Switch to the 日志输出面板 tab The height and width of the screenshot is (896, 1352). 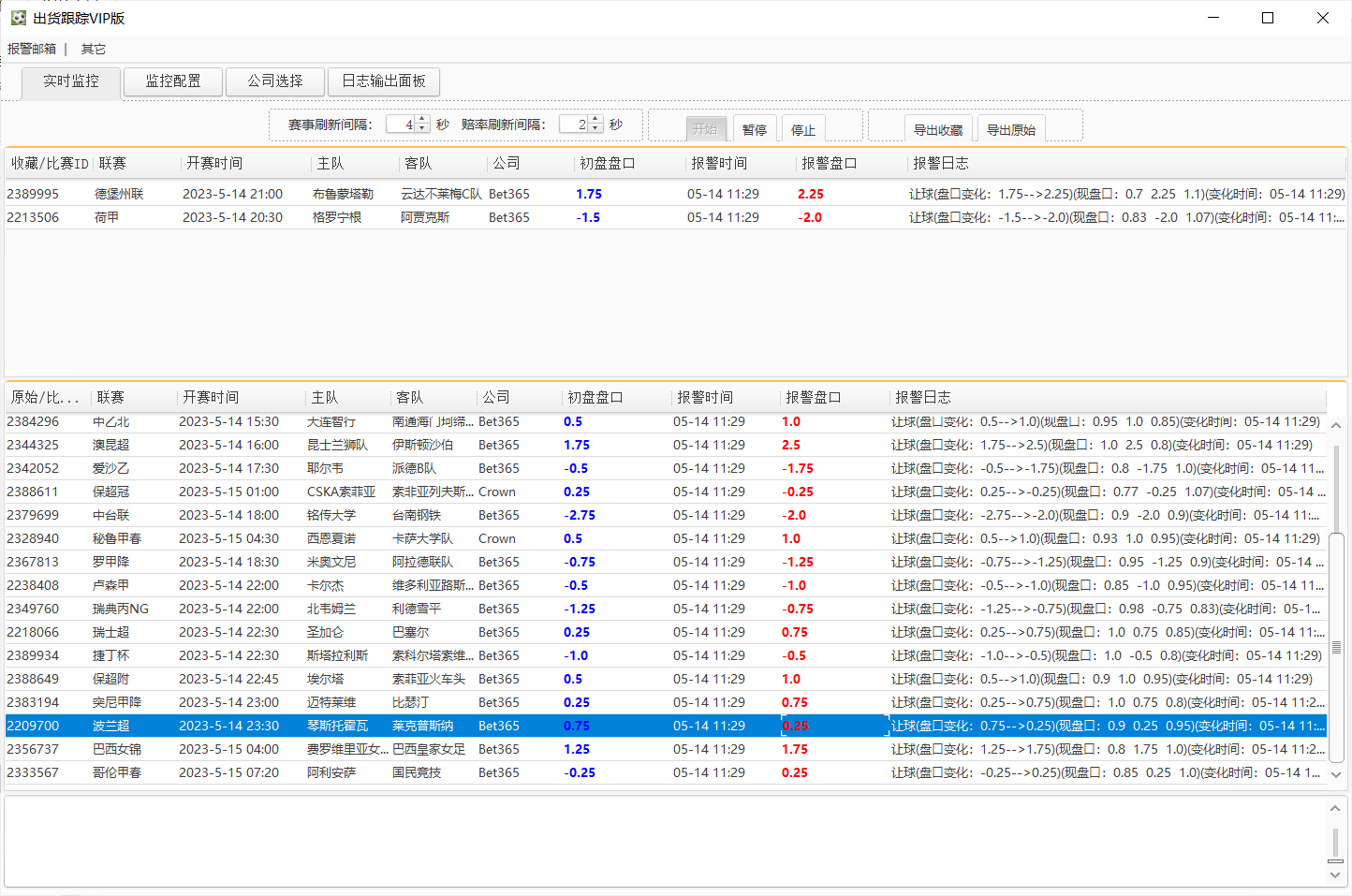(384, 81)
